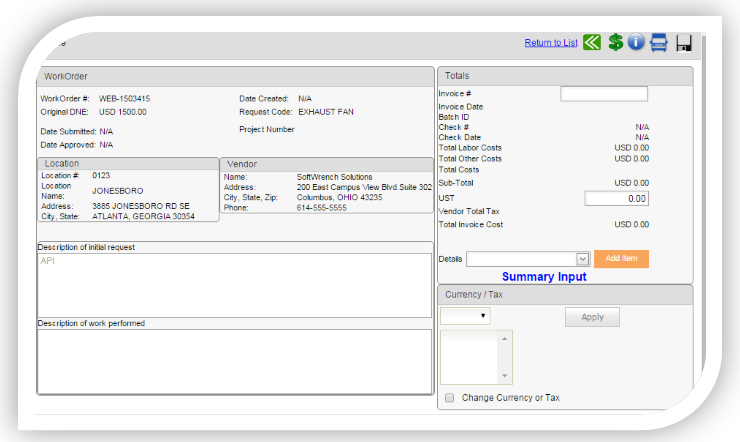Screen dimensions: 740x442
Task: Click the Description of initial request box
Action: 235,285
